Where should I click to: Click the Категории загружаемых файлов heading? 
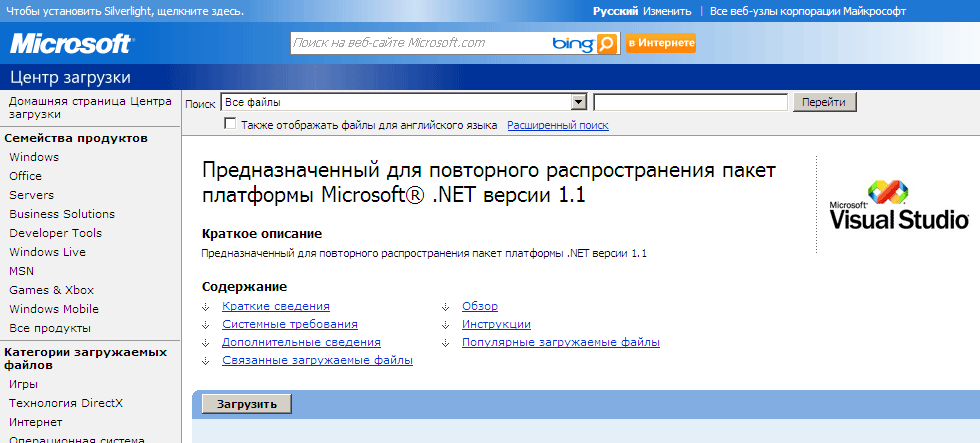(x=86, y=358)
